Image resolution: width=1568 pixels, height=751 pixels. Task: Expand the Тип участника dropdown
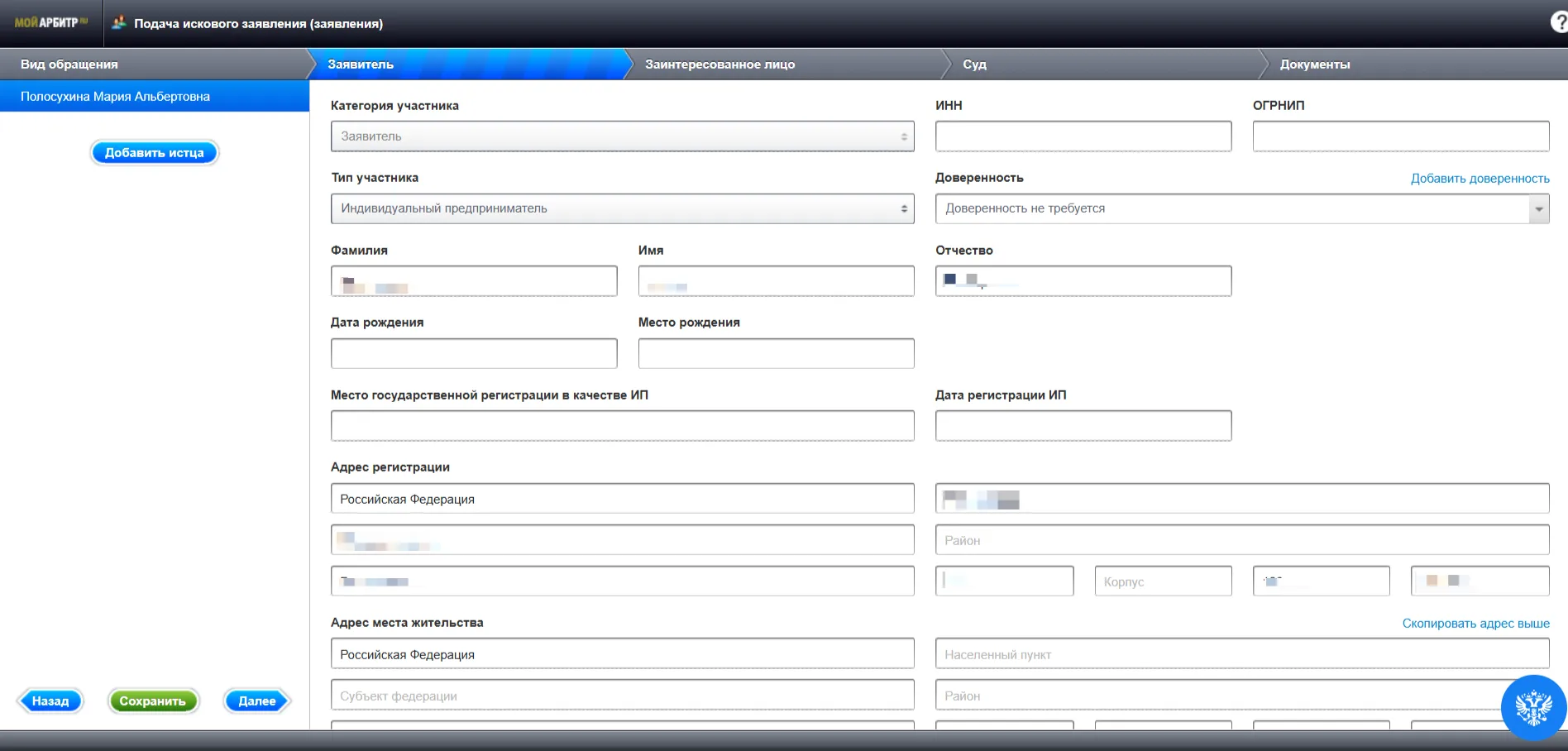coord(622,208)
